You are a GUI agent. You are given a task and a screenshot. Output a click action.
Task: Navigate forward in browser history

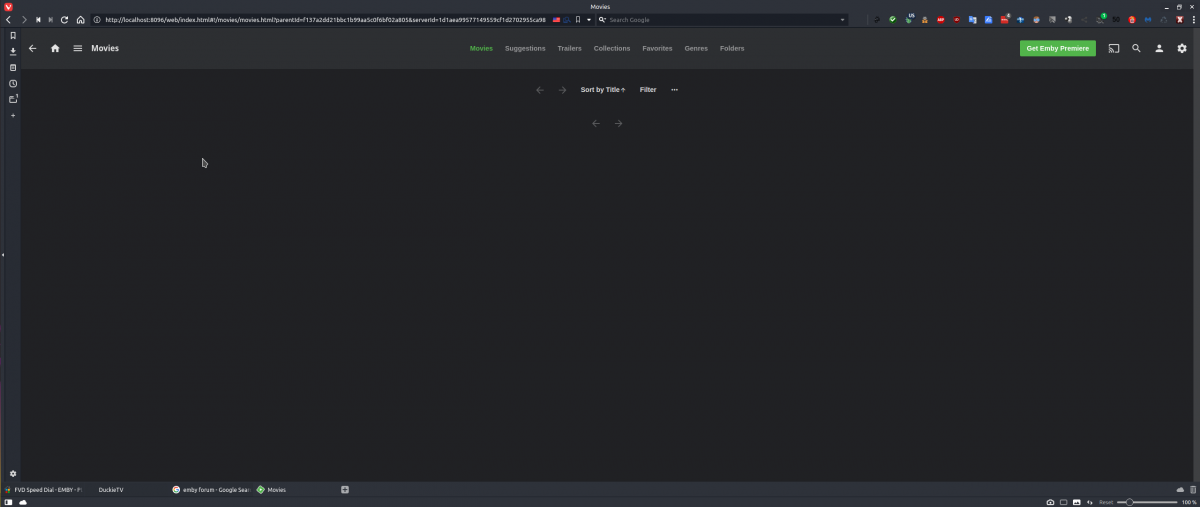click(x=24, y=19)
